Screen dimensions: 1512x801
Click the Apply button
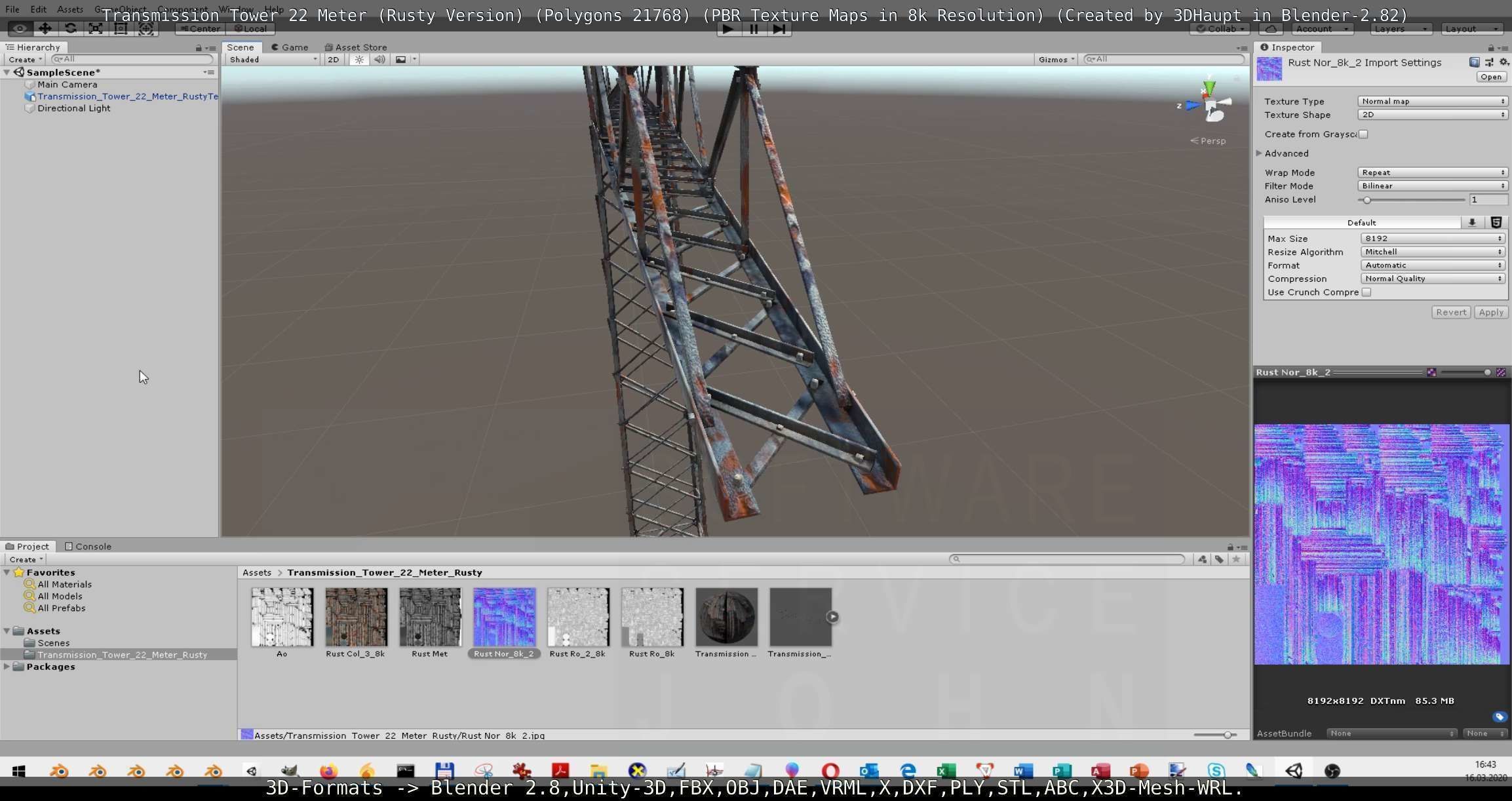(1491, 313)
